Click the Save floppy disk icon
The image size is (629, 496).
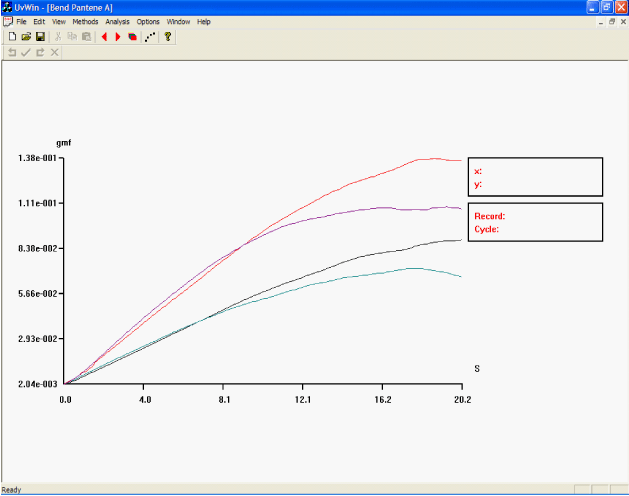[x=40, y=36]
